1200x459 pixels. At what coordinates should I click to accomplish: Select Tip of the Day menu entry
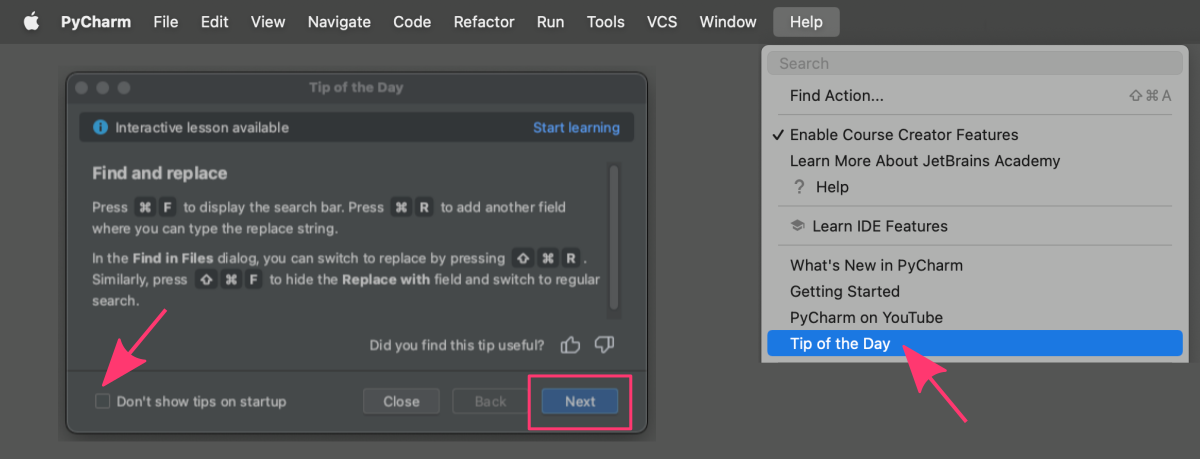pyautogui.click(x=975, y=344)
